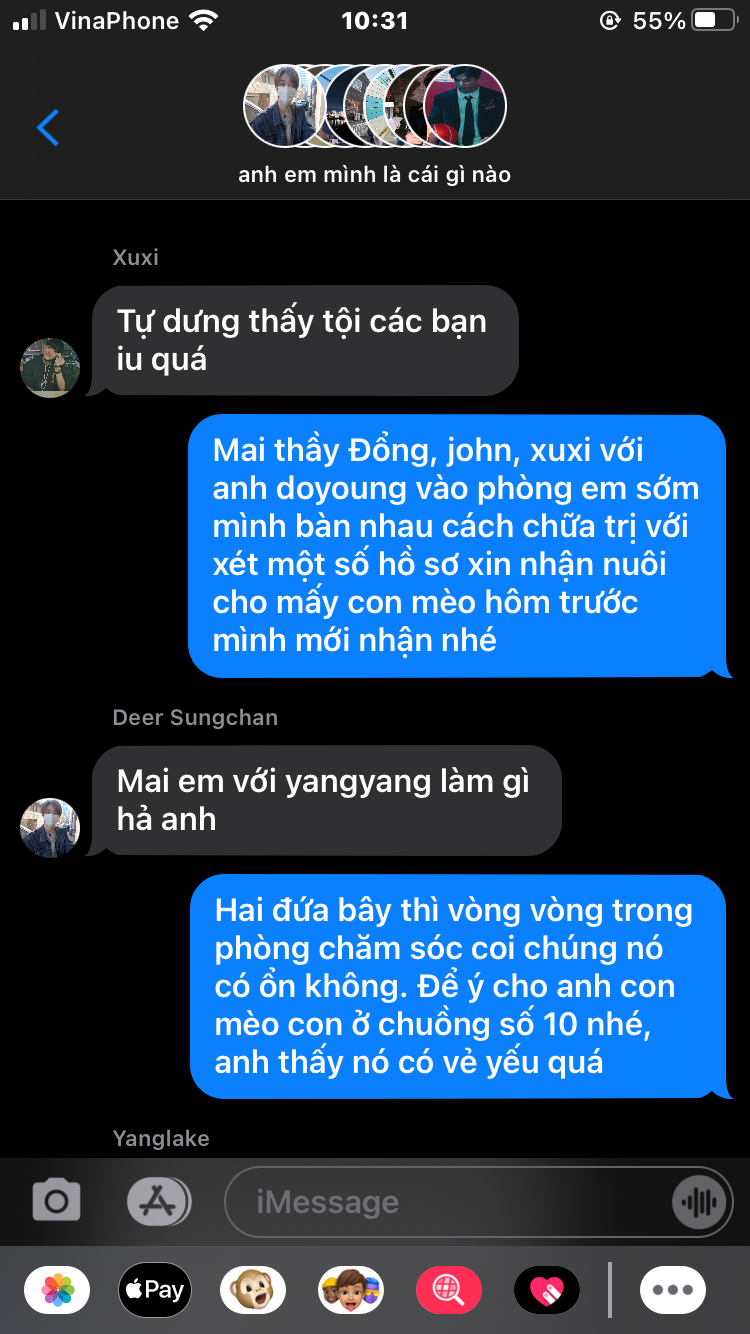Select the blue "Mai thầy Đồng, john" message
Screen dimensions: 750x1334
[458, 545]
